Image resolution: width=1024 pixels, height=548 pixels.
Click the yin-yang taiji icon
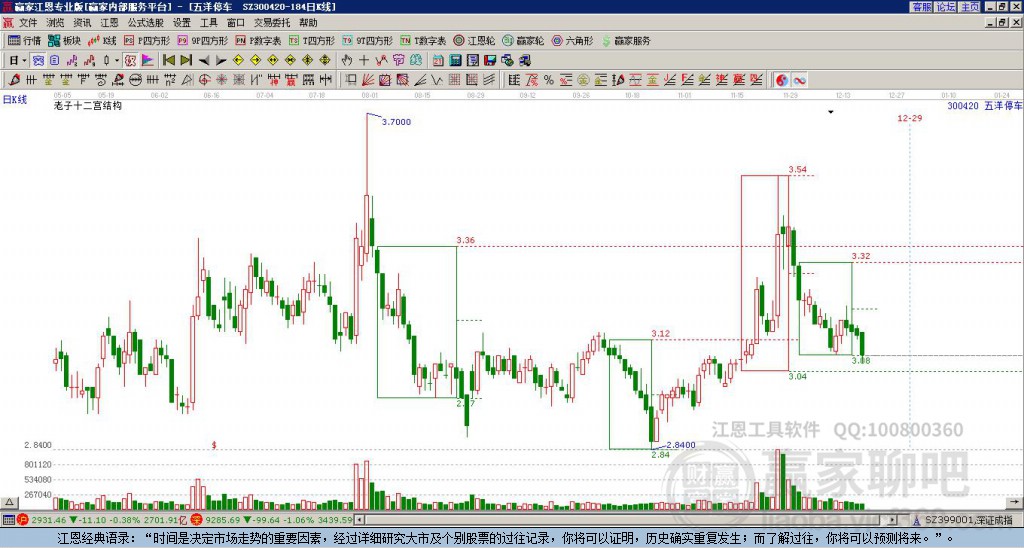coord(782,80)
